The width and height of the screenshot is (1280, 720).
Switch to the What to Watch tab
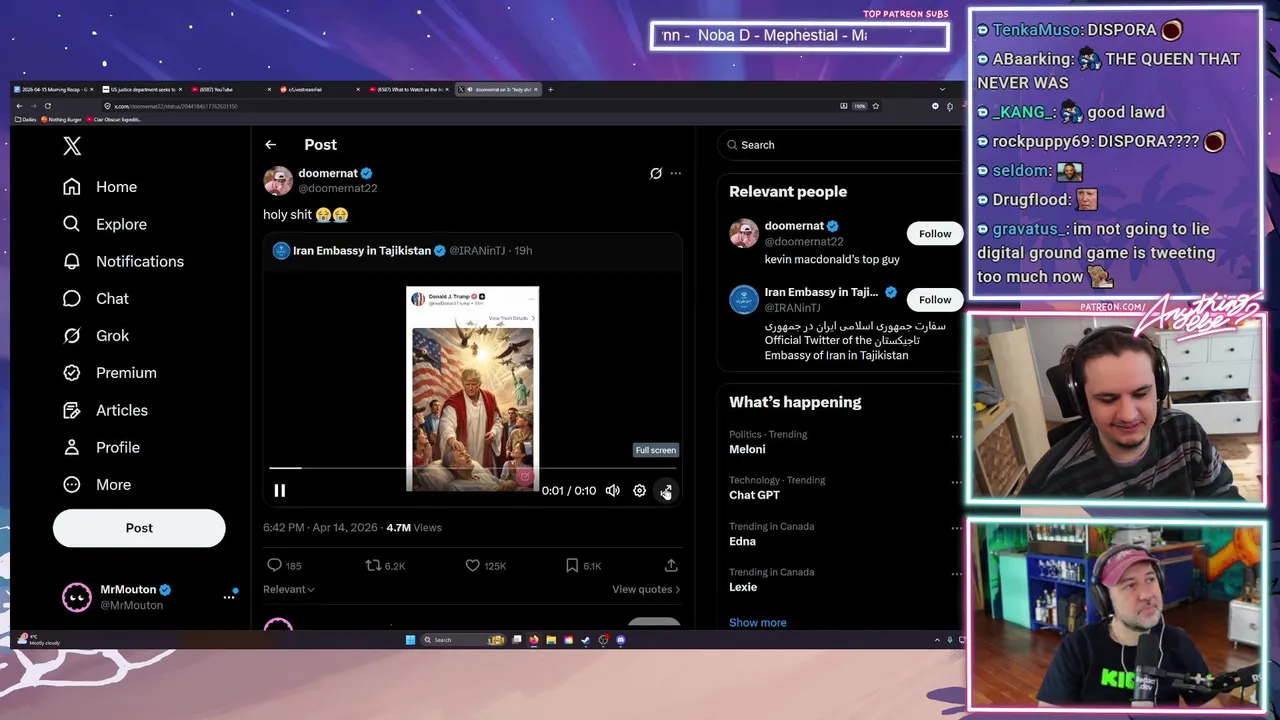point(409,89)
